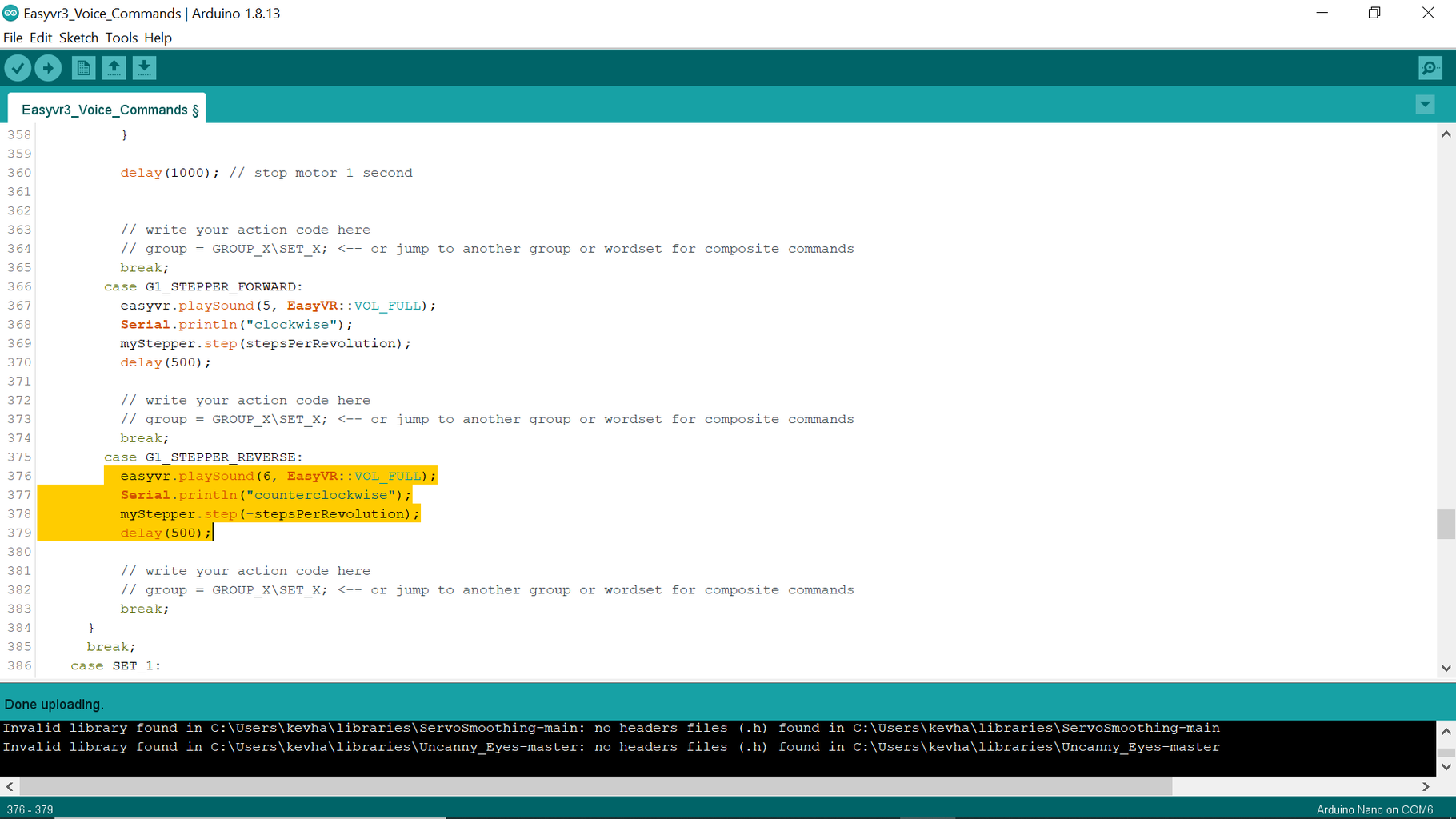This screenshot has height=819, width=1456.
Task: Open the Serial Monitor with the magnifier icon
Action: coord(1430,68)
